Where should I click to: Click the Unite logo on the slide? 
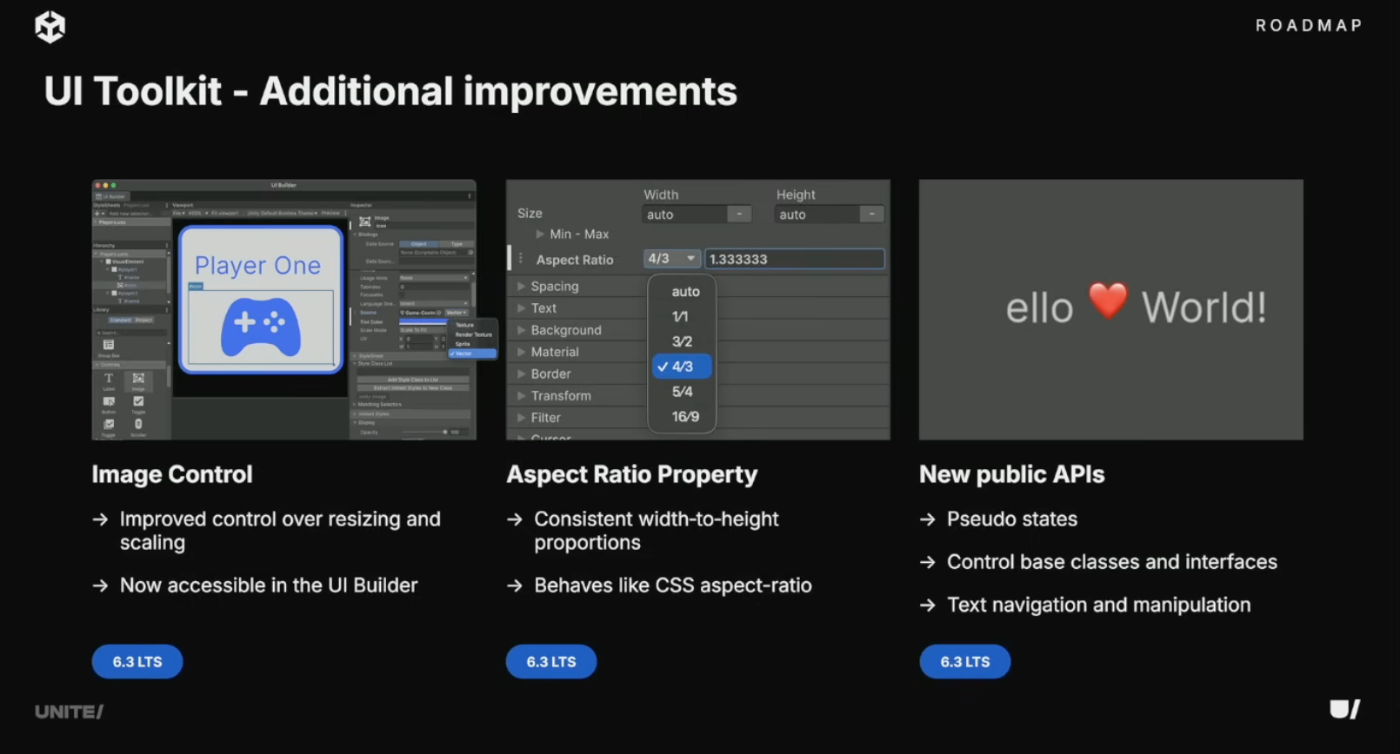(69, 712)
